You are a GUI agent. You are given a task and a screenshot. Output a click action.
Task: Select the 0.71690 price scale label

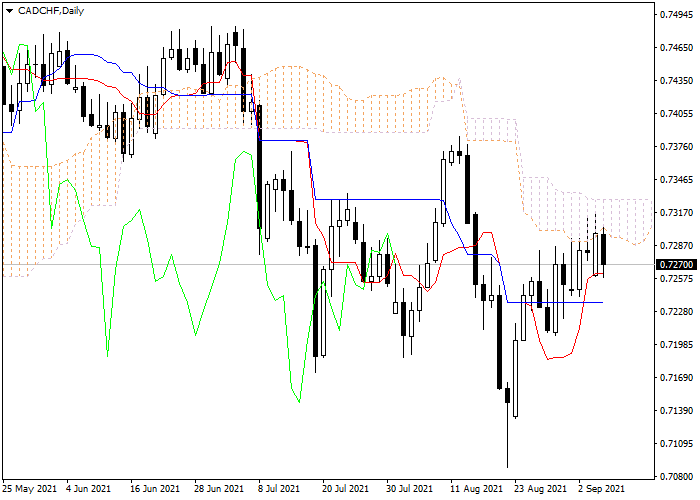tap(677, 378)
